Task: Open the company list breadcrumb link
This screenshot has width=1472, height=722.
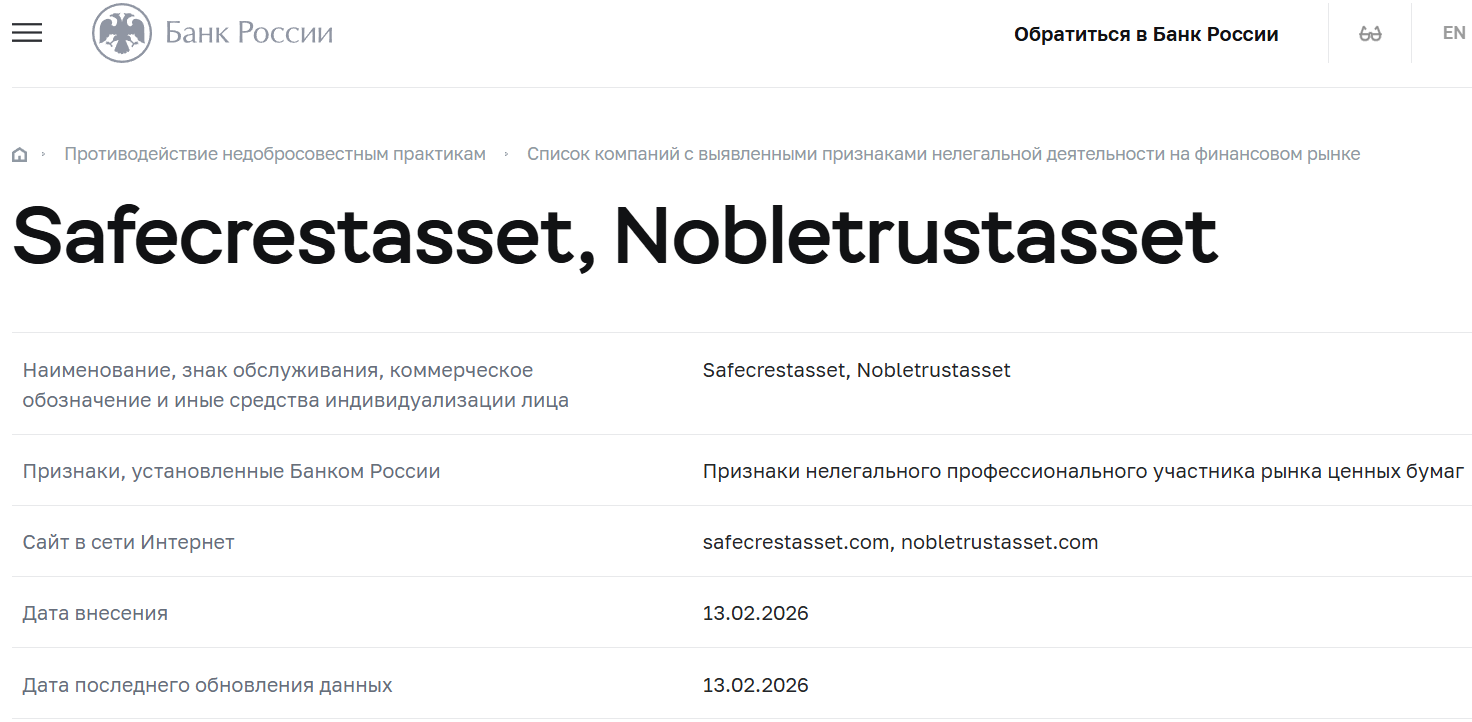Action: point(943,153)
